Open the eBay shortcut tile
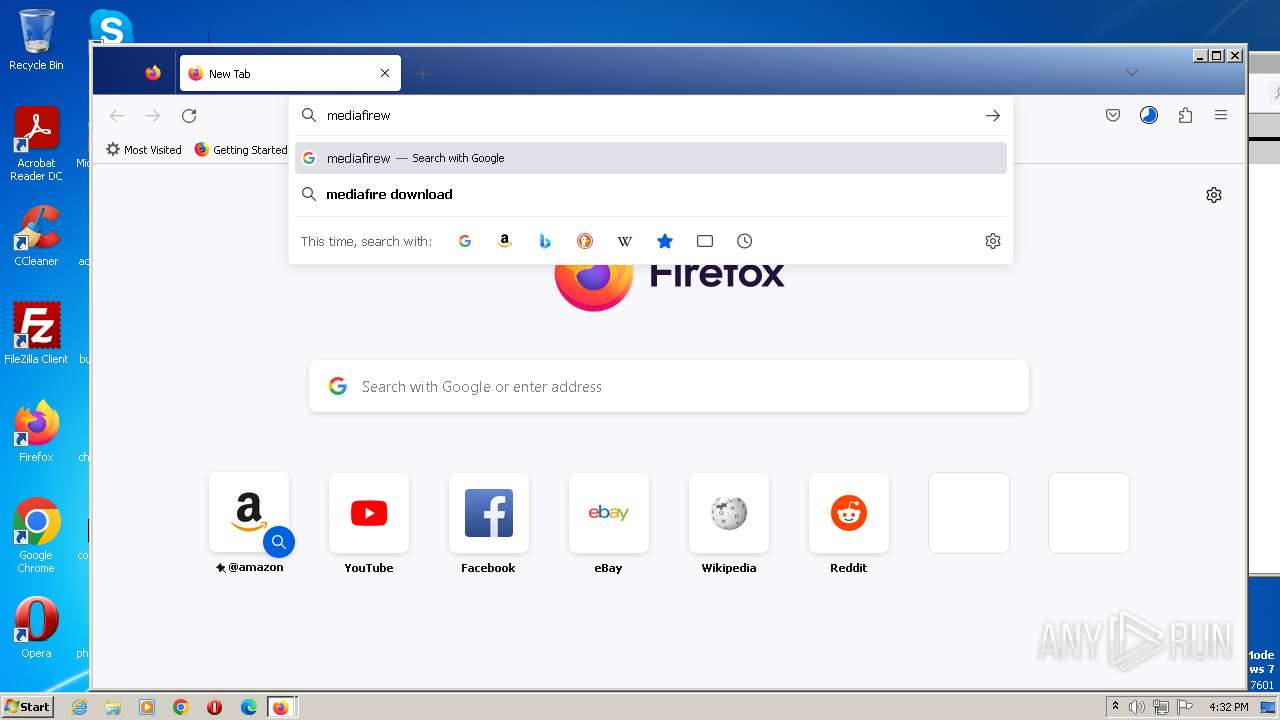This screenshot has height=720, width=1280. (x=609, y=513)
